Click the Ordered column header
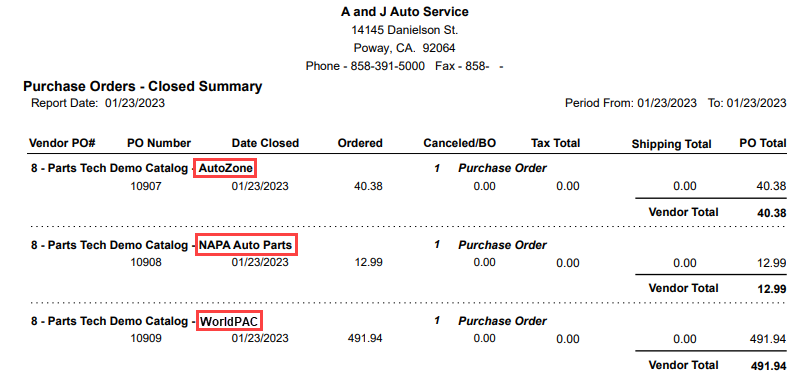The height and width of the screenshot is (378, 812). (x=360, y=143)
